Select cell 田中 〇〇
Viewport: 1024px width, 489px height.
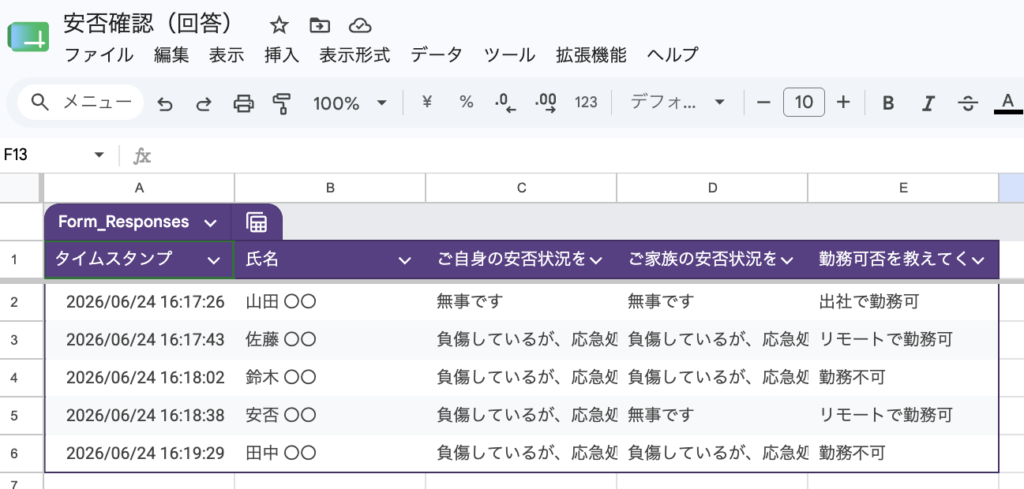330,453
